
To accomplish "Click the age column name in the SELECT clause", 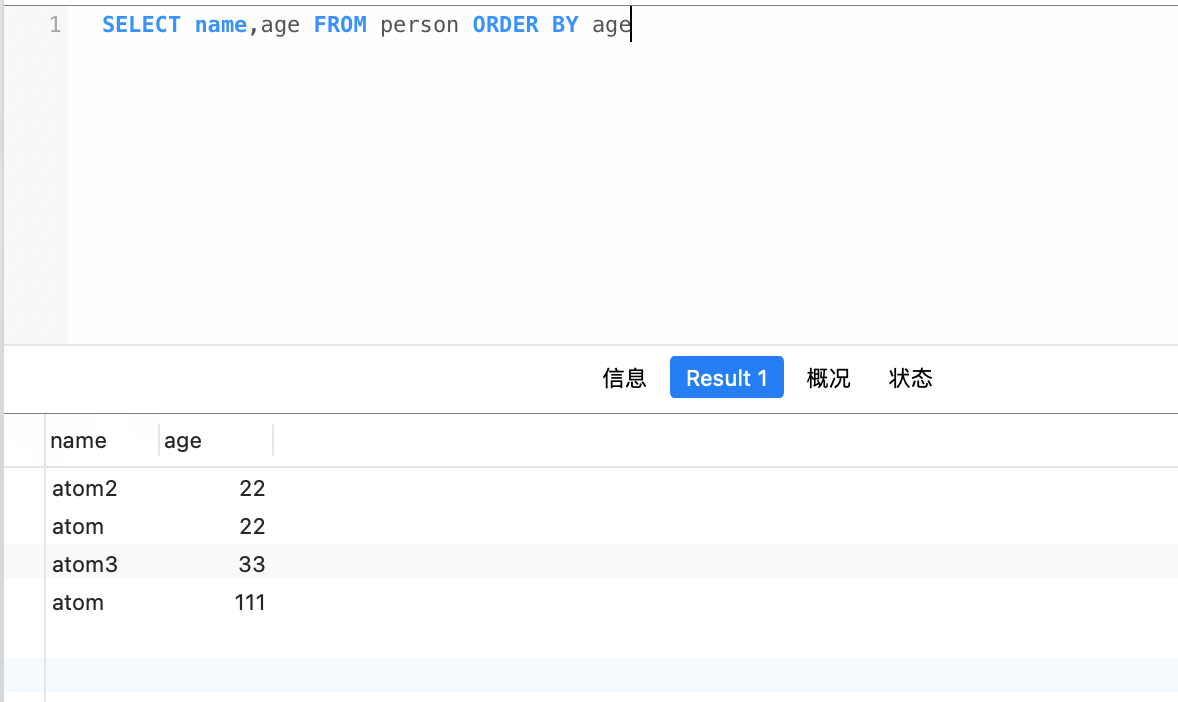I will point(280,24).
